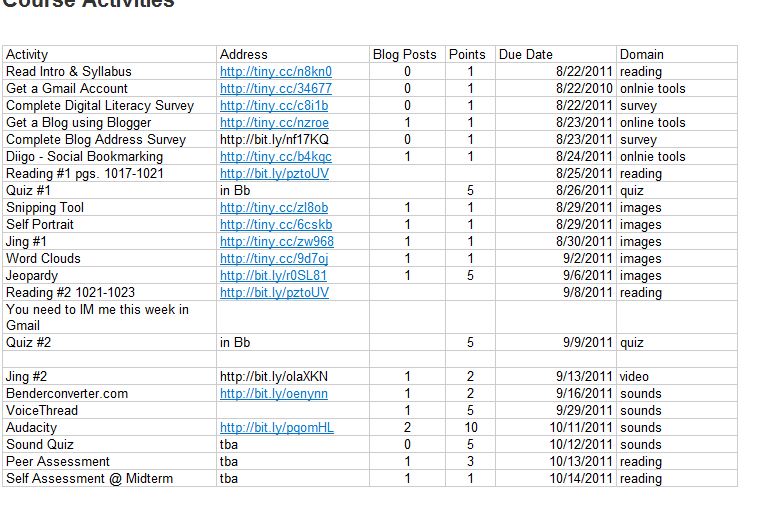Select the 'Jeopardy' activity cell
This screenshot has width=758, height=507.
tap(109, 275)
